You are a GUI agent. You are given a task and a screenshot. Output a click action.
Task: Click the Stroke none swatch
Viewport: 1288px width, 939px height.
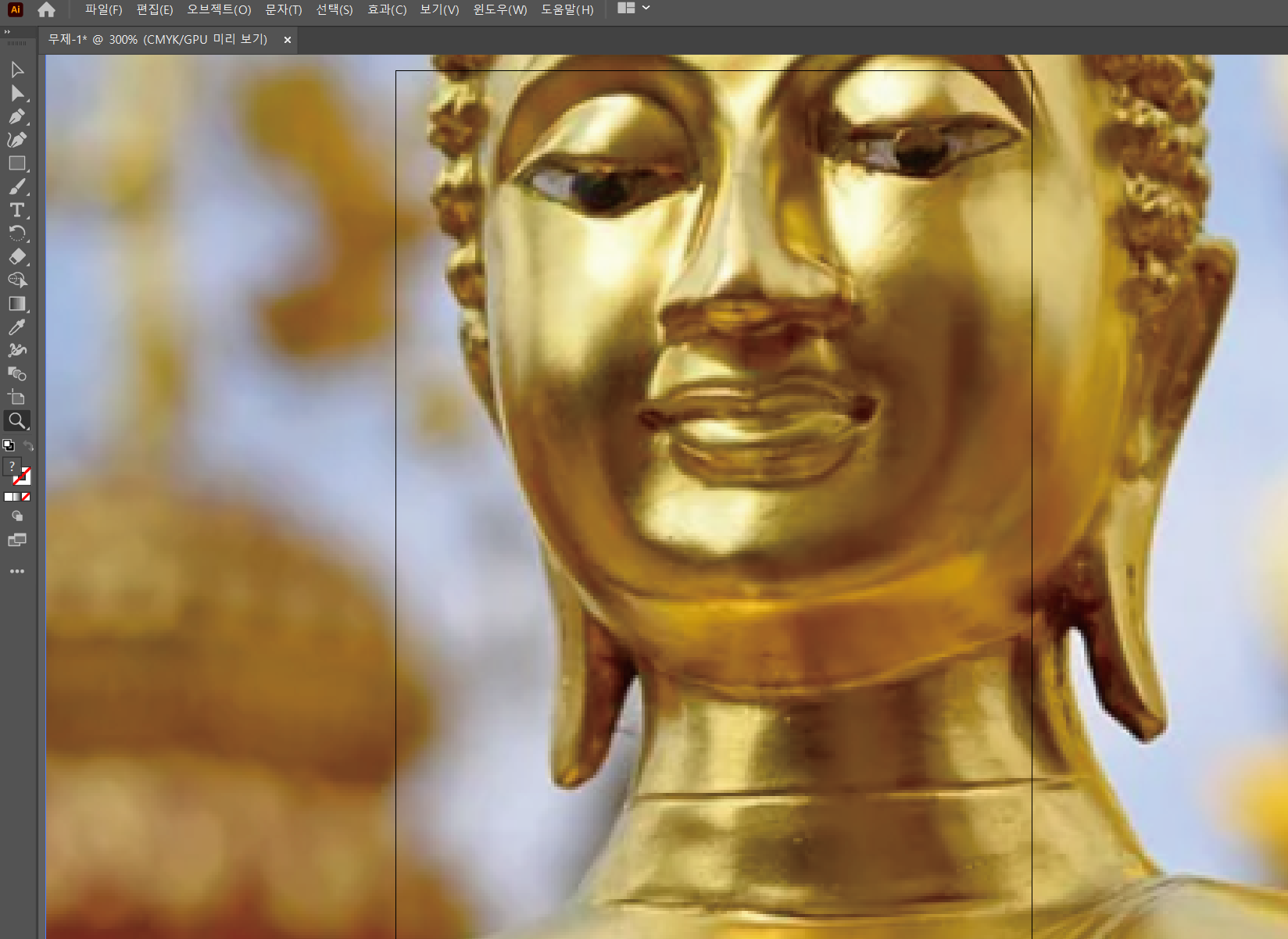click(23, 477)
